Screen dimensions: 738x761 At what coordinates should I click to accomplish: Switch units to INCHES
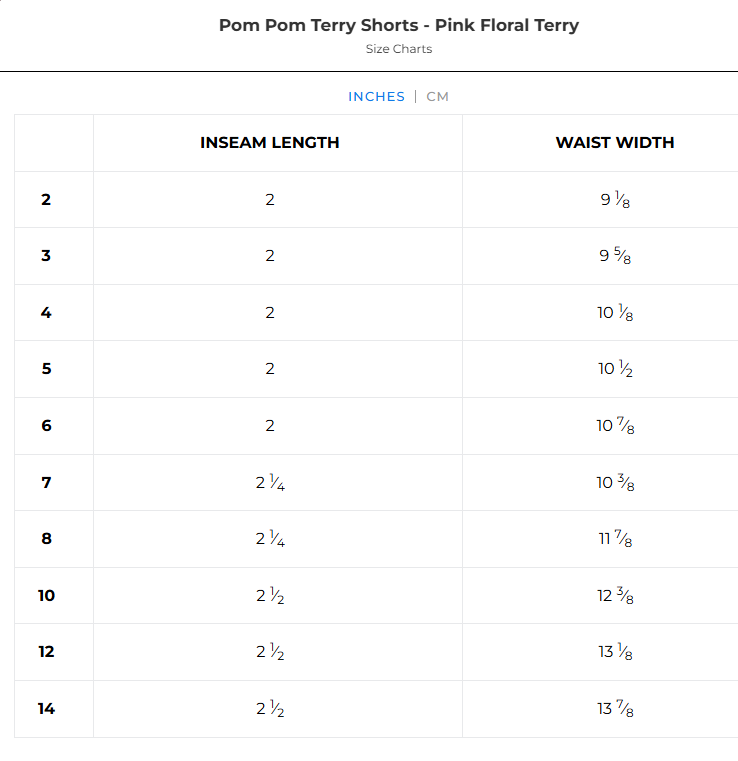coord(376,97)
